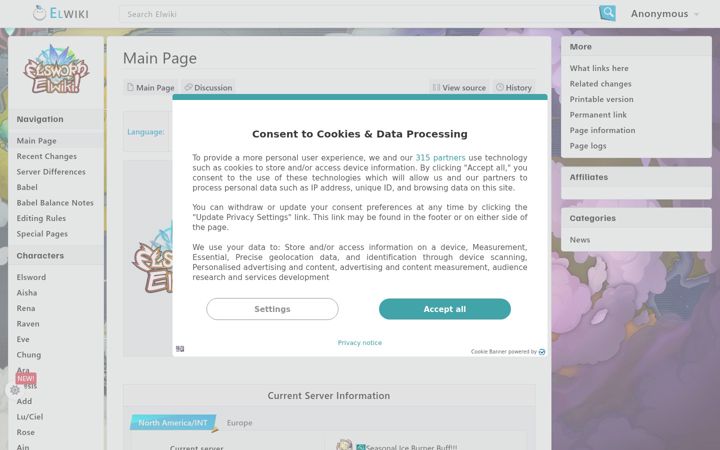Click the View source icon
Screen dimensions: 720x450
tap(436, 87)
